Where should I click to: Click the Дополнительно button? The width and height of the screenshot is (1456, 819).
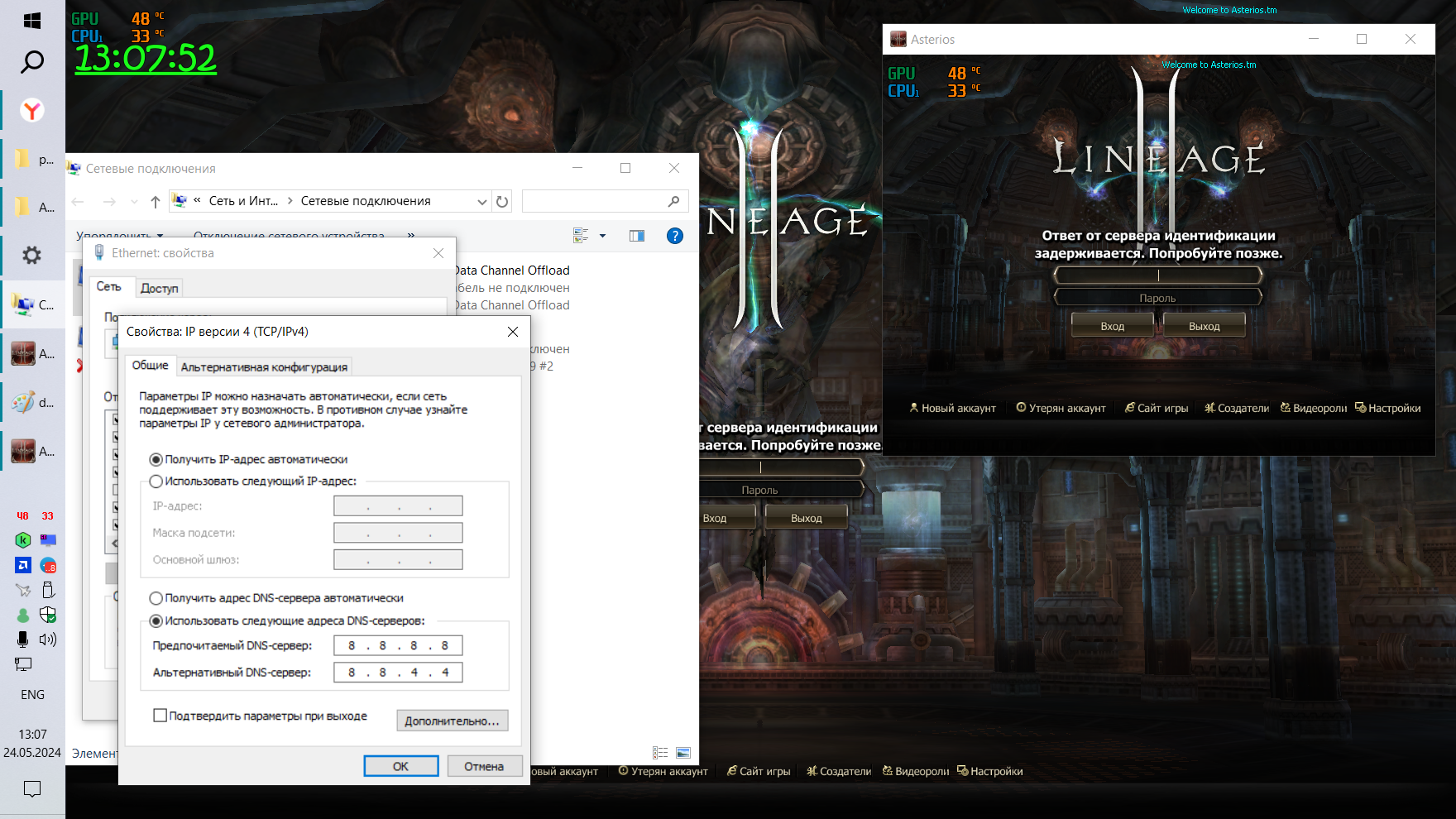452,721
